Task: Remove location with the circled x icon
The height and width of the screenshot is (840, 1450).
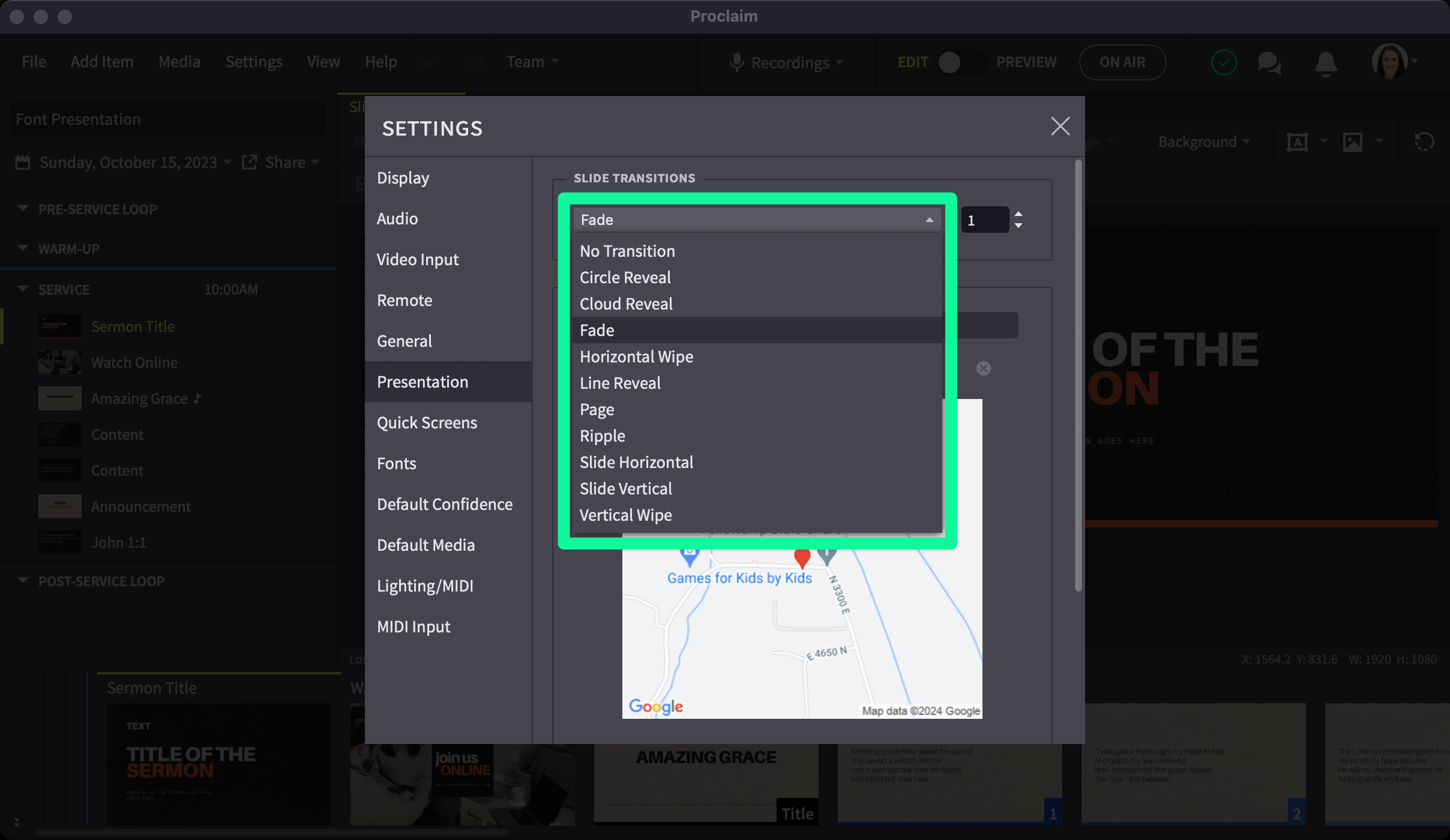Action: tap(983, 368)
